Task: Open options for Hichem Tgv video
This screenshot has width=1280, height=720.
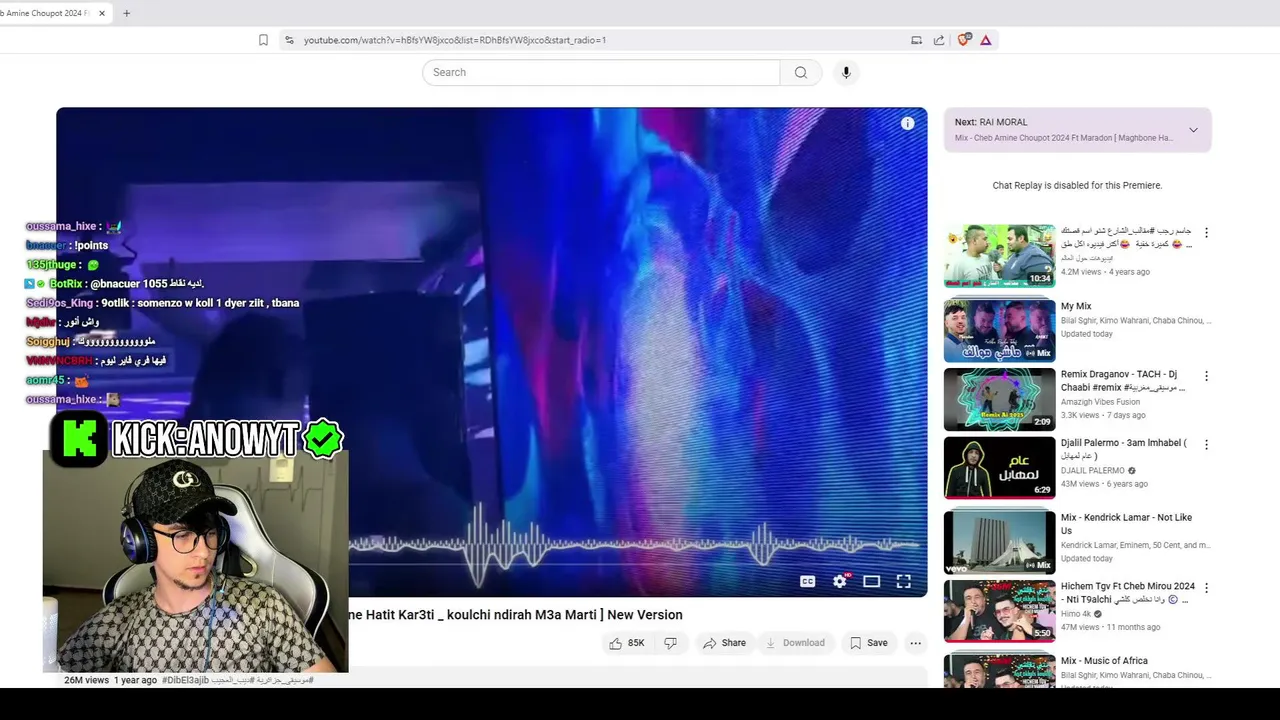Action: (x=1206, y=588)
